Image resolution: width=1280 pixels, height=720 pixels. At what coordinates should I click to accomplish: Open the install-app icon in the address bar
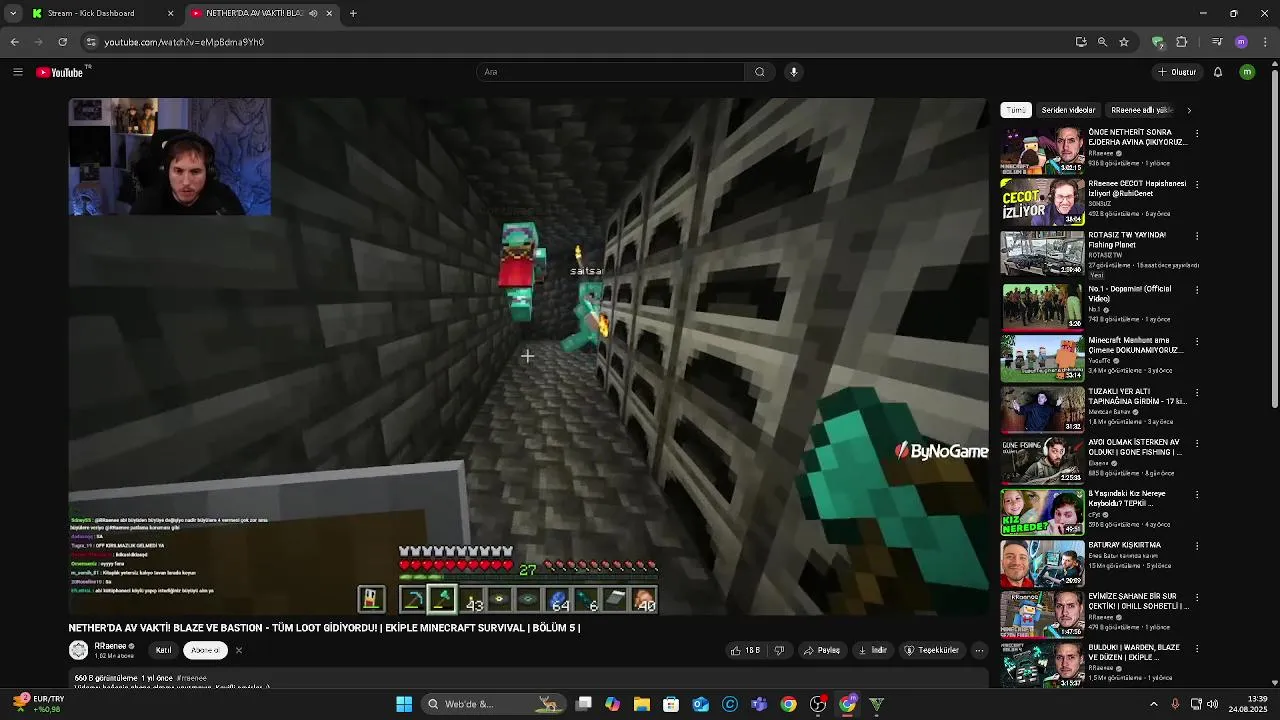pos(1081,42)
